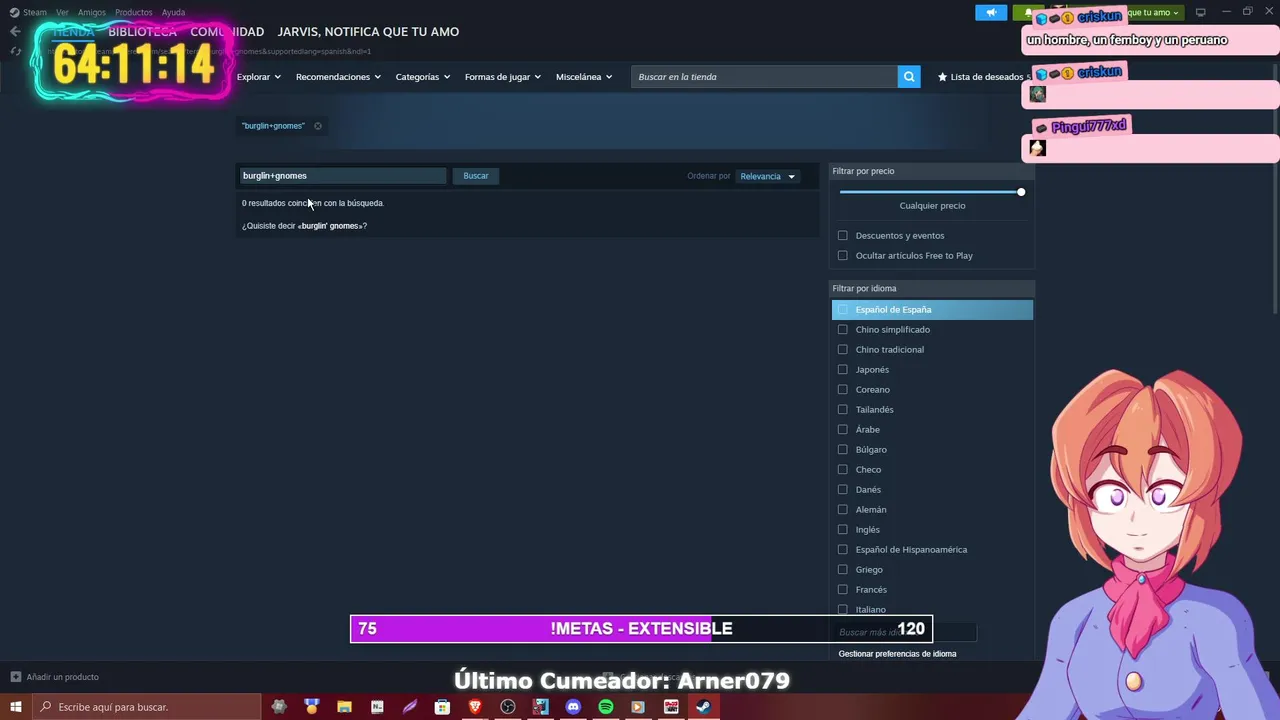Image resolution: width=1280 pixels, height=720 pixels.
Task: Check the Danés language filter
Action: click(x=843, y=490)
